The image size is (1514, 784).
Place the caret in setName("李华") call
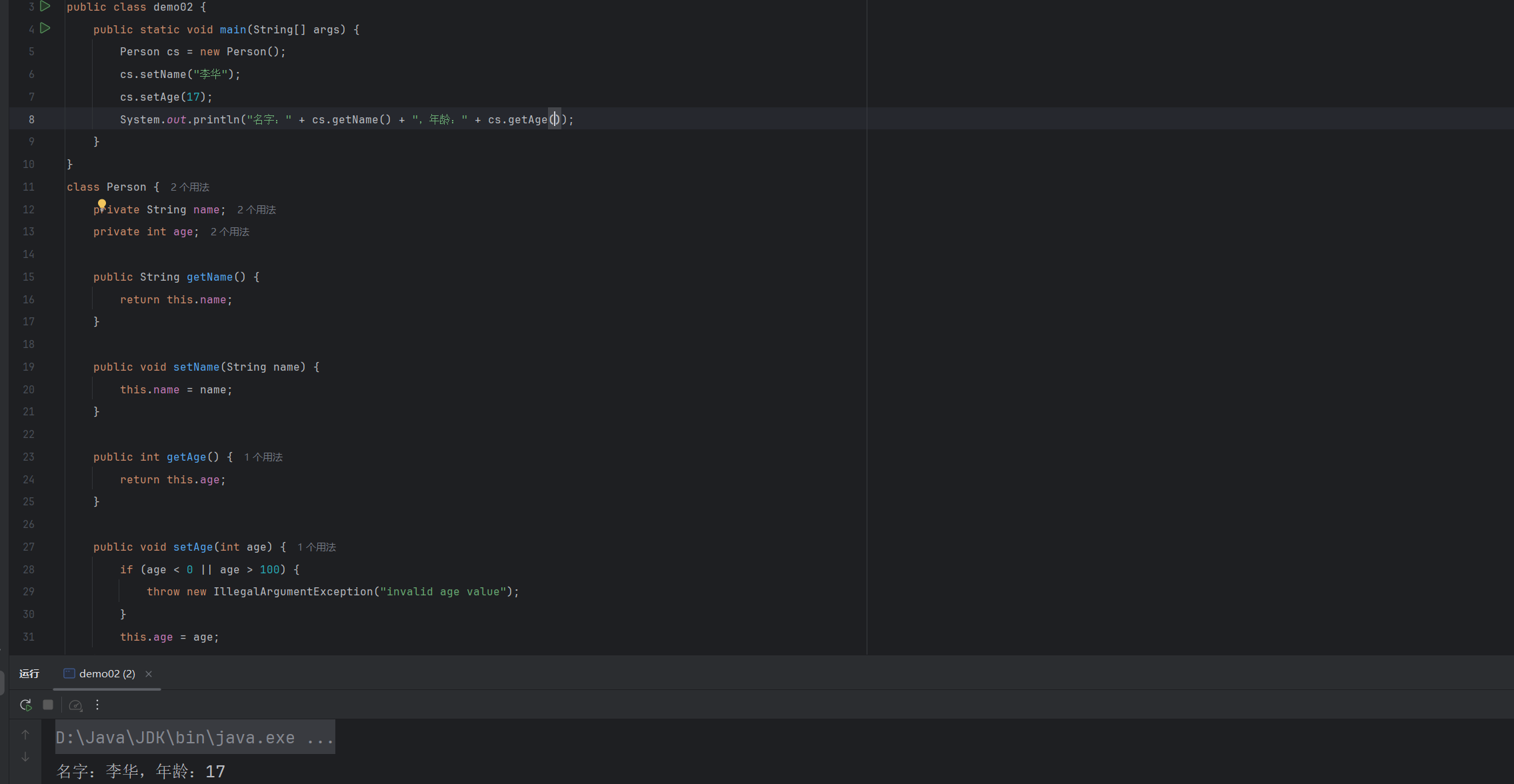point(180,74)
